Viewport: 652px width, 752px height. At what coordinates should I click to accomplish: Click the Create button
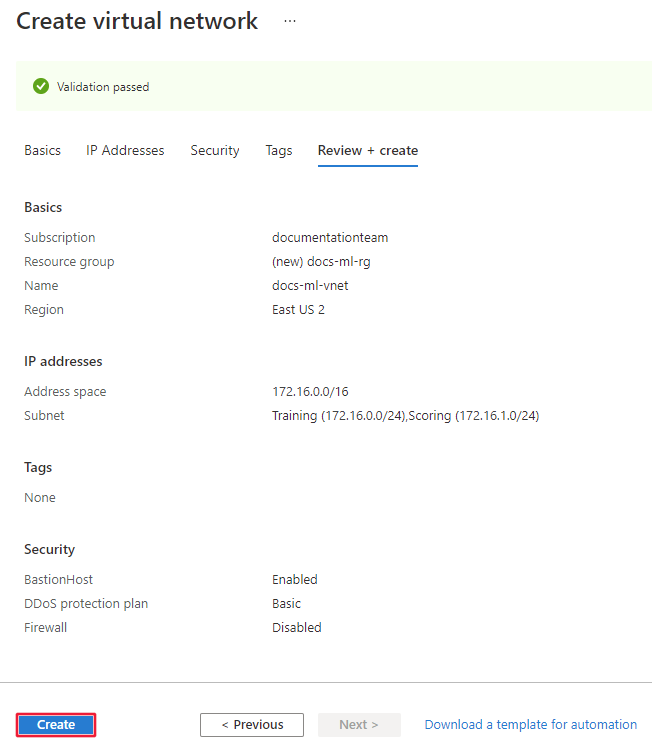(x=56, y=725)
